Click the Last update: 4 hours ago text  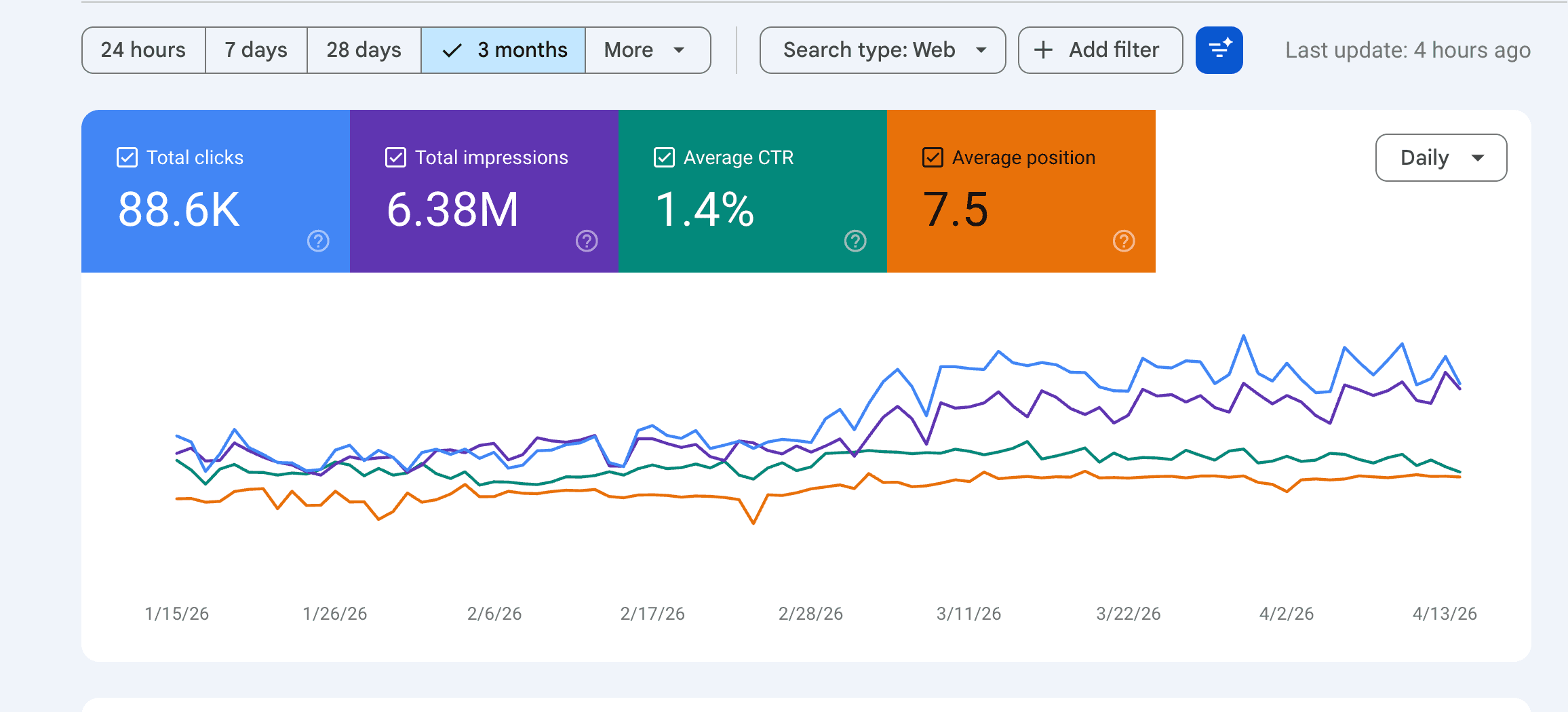coord(1408,50)
